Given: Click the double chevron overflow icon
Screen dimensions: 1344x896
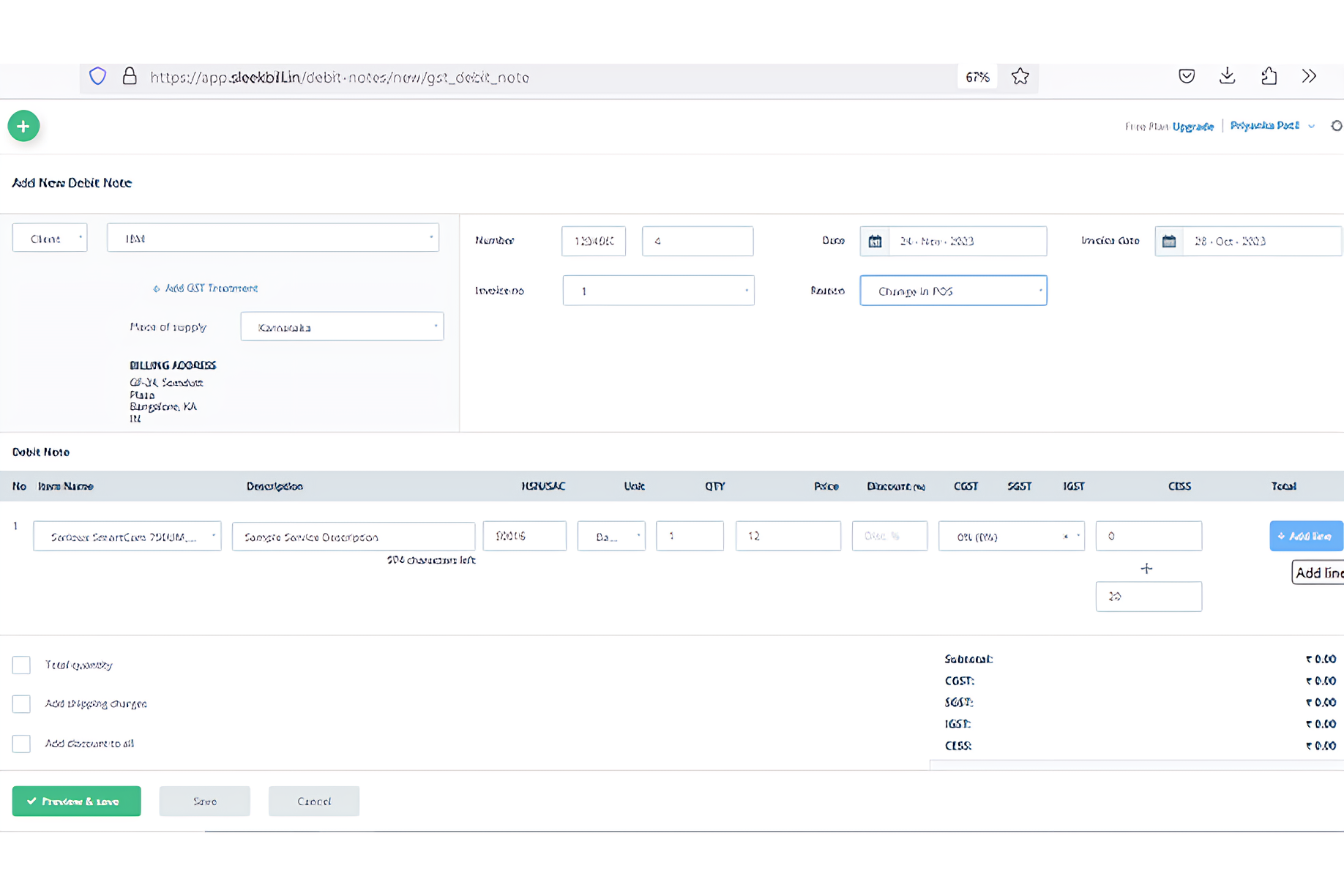Looking at the screenshot, I should (x=1310, y=76).
